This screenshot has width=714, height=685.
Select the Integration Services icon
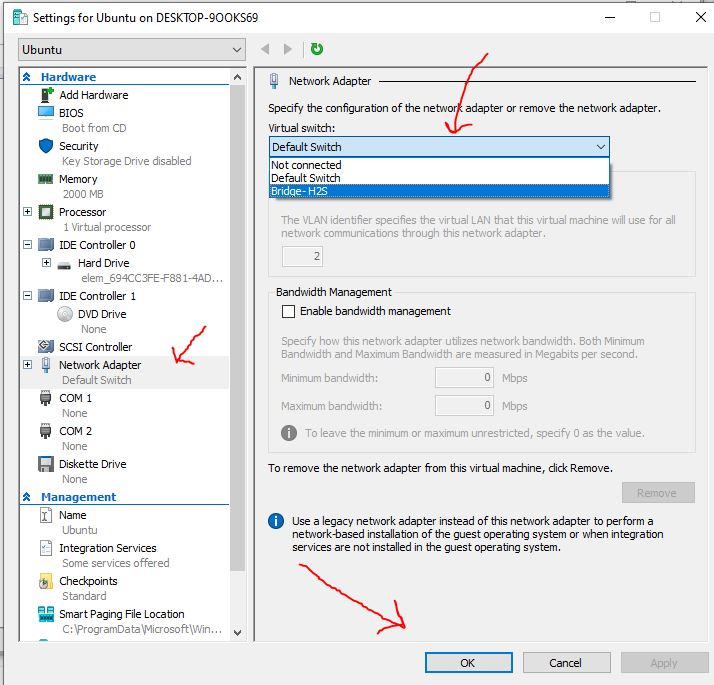tap(46, 548)
